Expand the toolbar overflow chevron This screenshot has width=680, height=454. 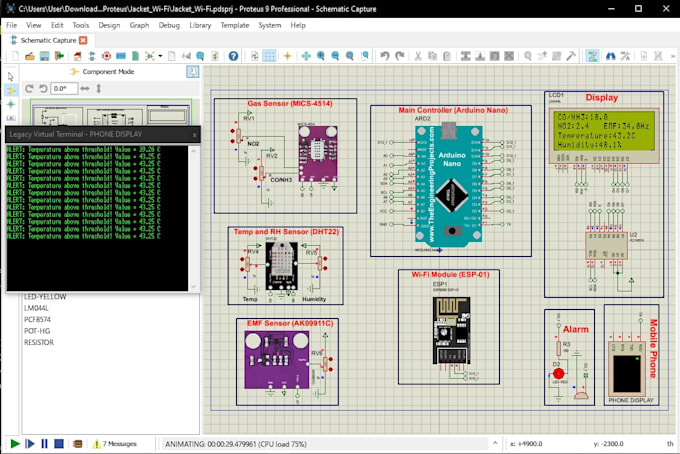tap(673, 56)
